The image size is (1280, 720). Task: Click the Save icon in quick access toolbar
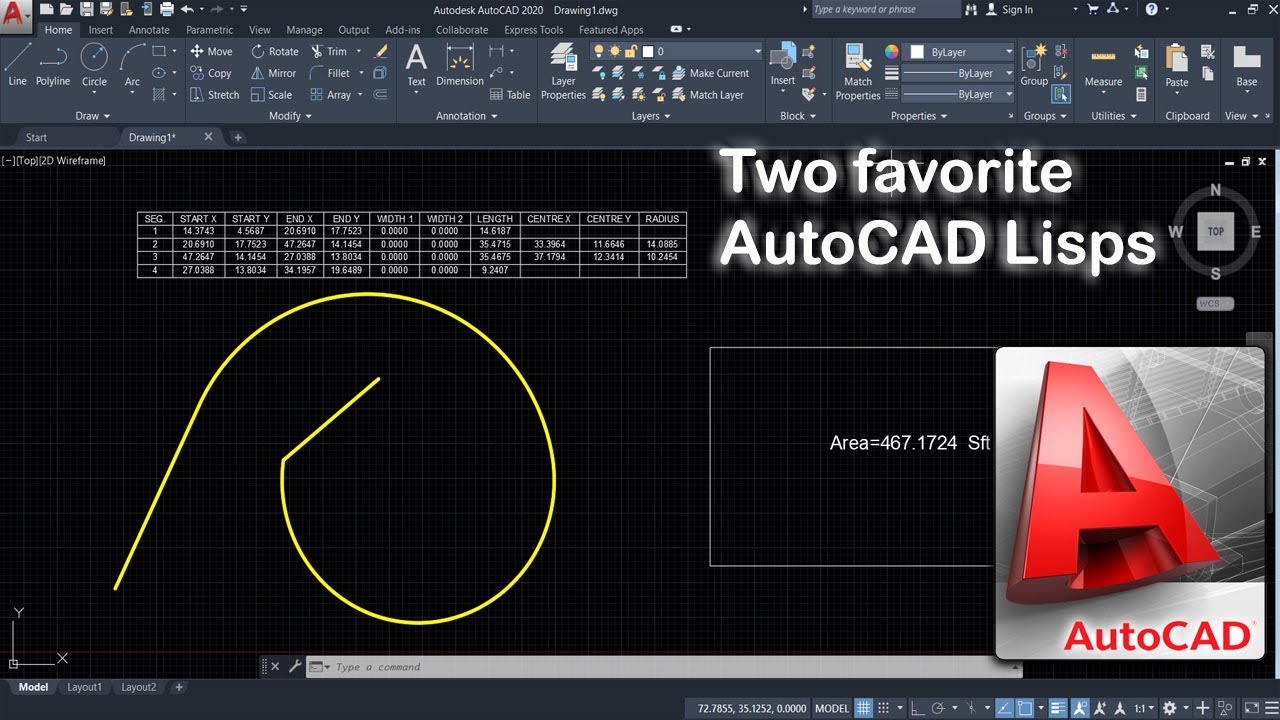(x=87, y=9)
